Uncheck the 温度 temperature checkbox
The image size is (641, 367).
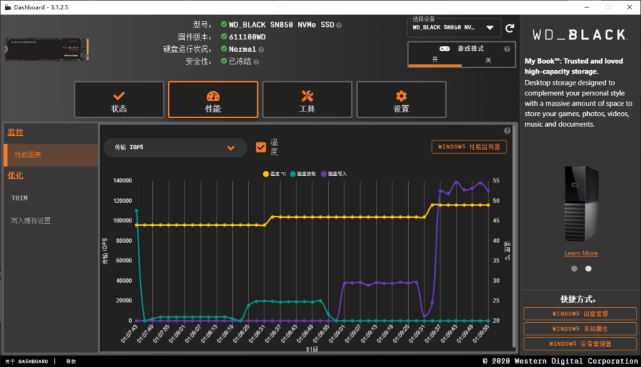coord(261,147)
